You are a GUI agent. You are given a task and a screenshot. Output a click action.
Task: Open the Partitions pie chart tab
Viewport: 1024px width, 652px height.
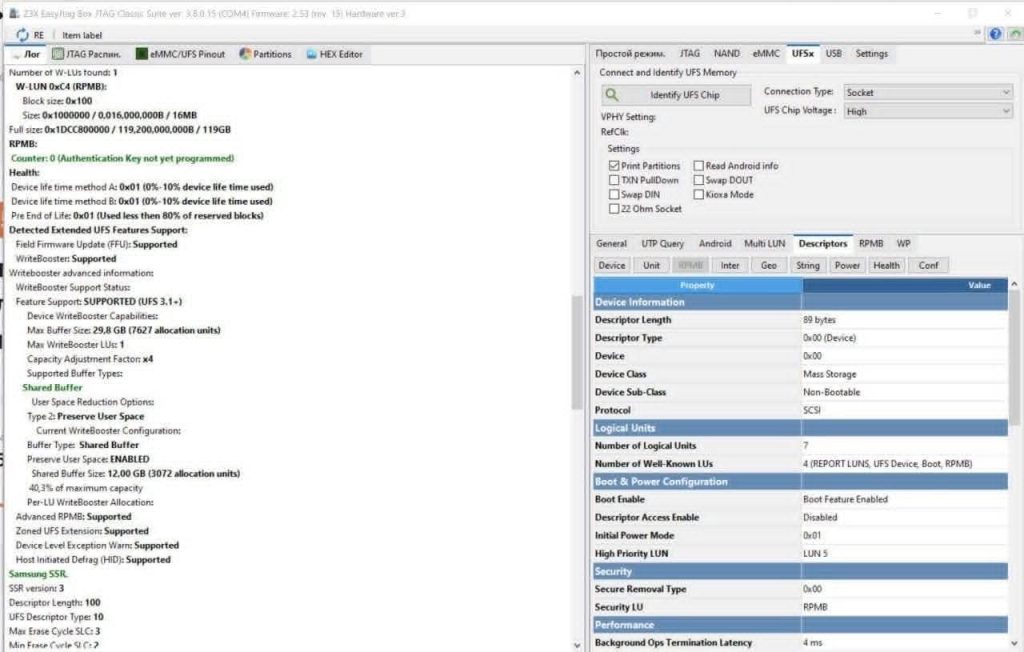(x=245, y=54)
